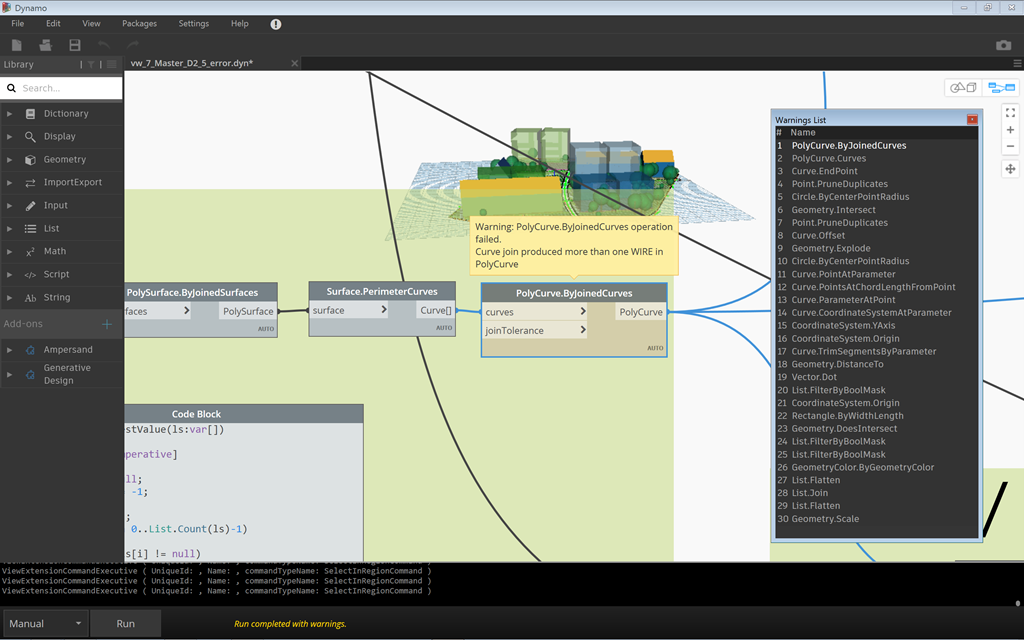Zoom out with the minus icon
The width and height of the screenshot is (1024, 640).
pos(1010,147)
